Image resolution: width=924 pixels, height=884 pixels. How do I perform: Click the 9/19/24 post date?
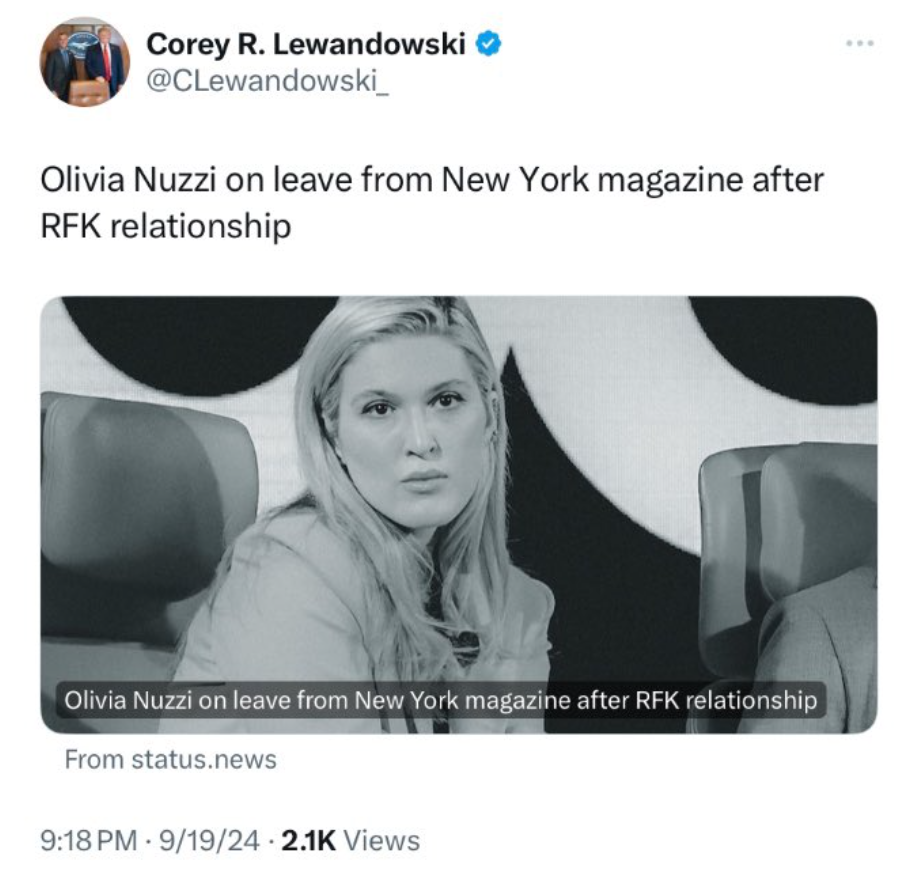pos(209,840)
